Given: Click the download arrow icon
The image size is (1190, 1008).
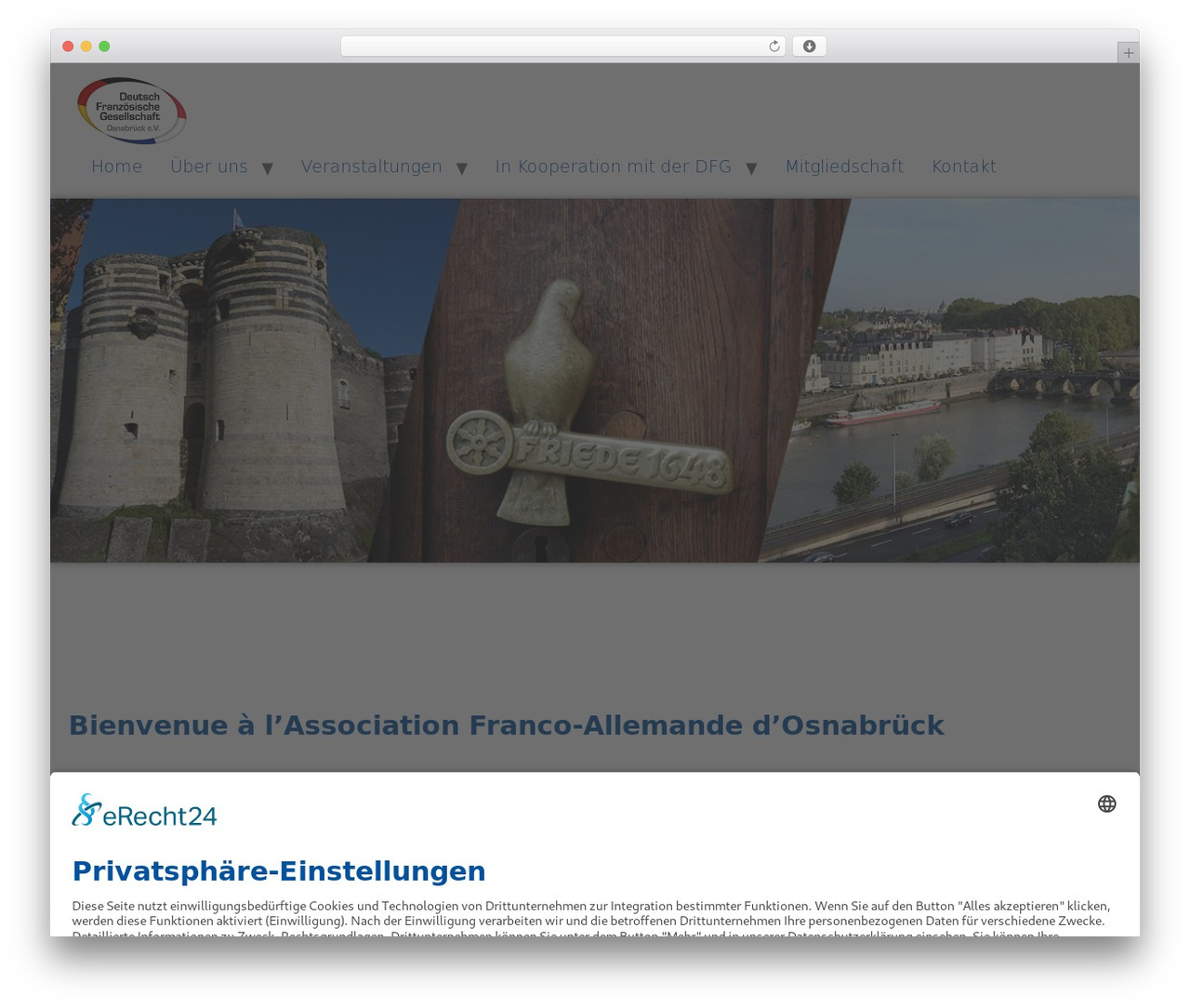Looking at the screenshot, I should tap(809, 46).
